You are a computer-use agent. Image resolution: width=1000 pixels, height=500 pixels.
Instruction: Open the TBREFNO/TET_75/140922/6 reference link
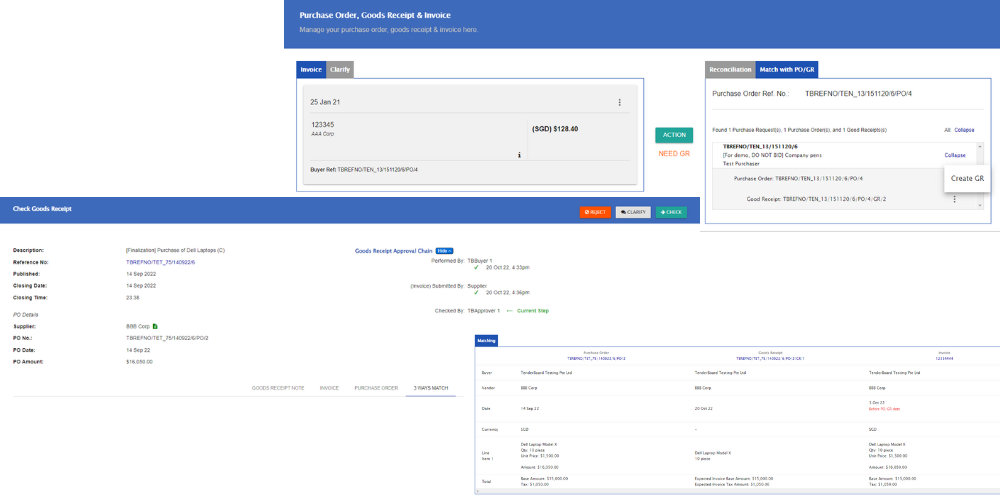point(161,262)
